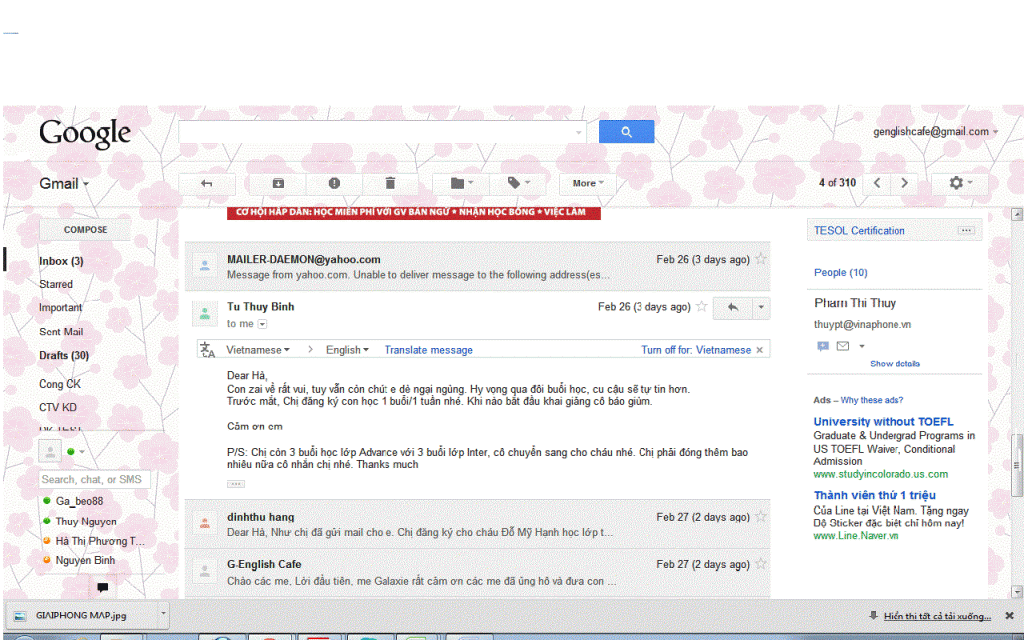This screenshot has height=640, width=1024.
Task: Star the MAILER-DAEMON message
Action: point(761,259)
